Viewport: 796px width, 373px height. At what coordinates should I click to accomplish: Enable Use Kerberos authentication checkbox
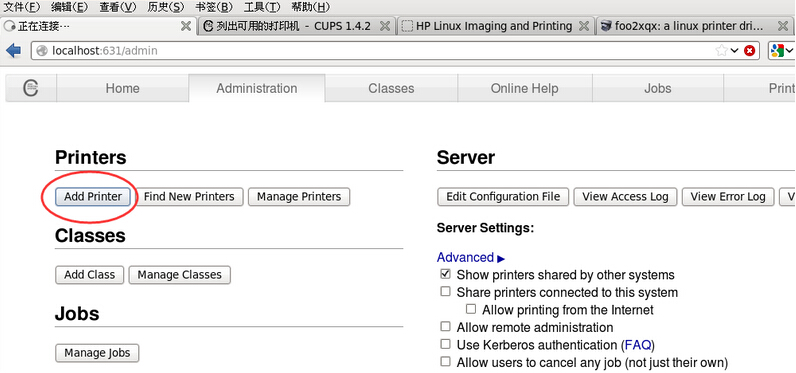tap(445, 344)
